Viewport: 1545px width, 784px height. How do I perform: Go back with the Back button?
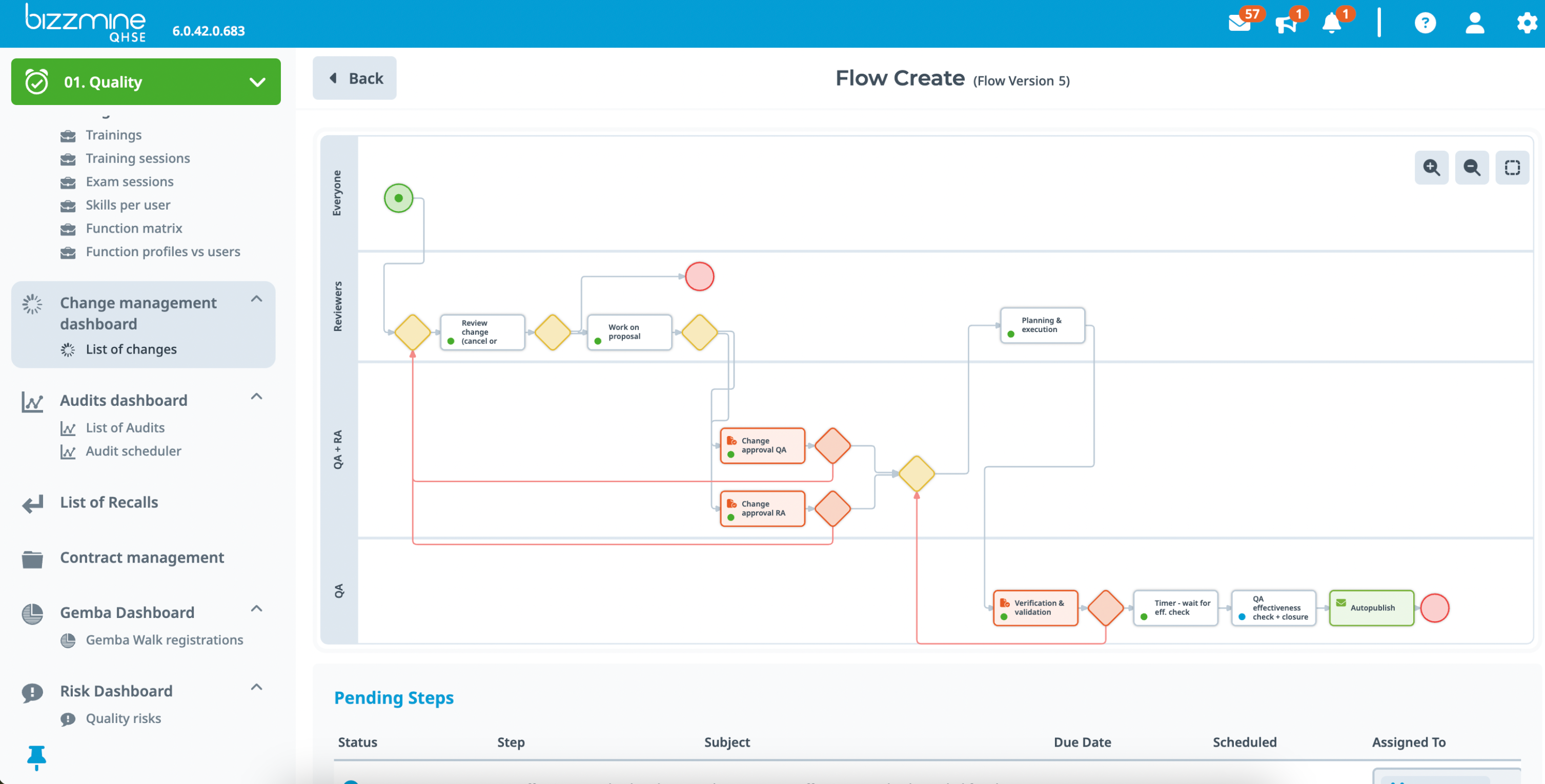point(354,78)
